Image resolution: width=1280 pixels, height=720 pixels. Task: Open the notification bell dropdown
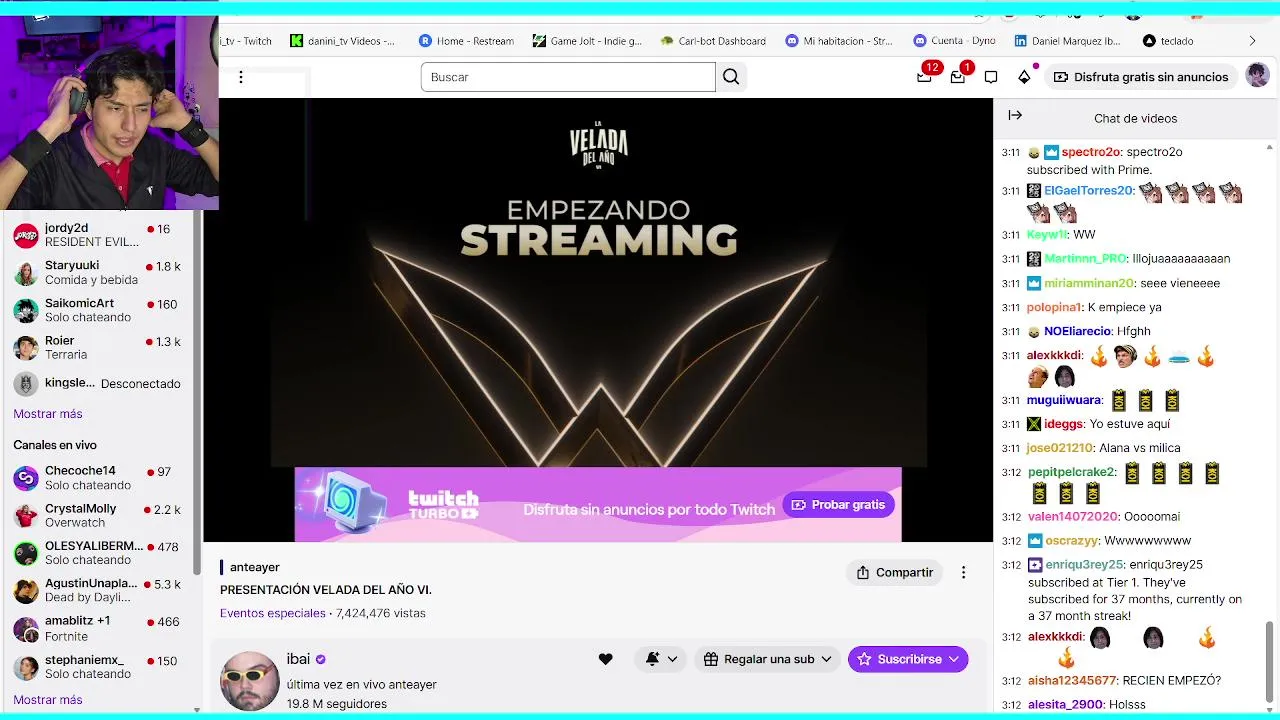[661, 659]
